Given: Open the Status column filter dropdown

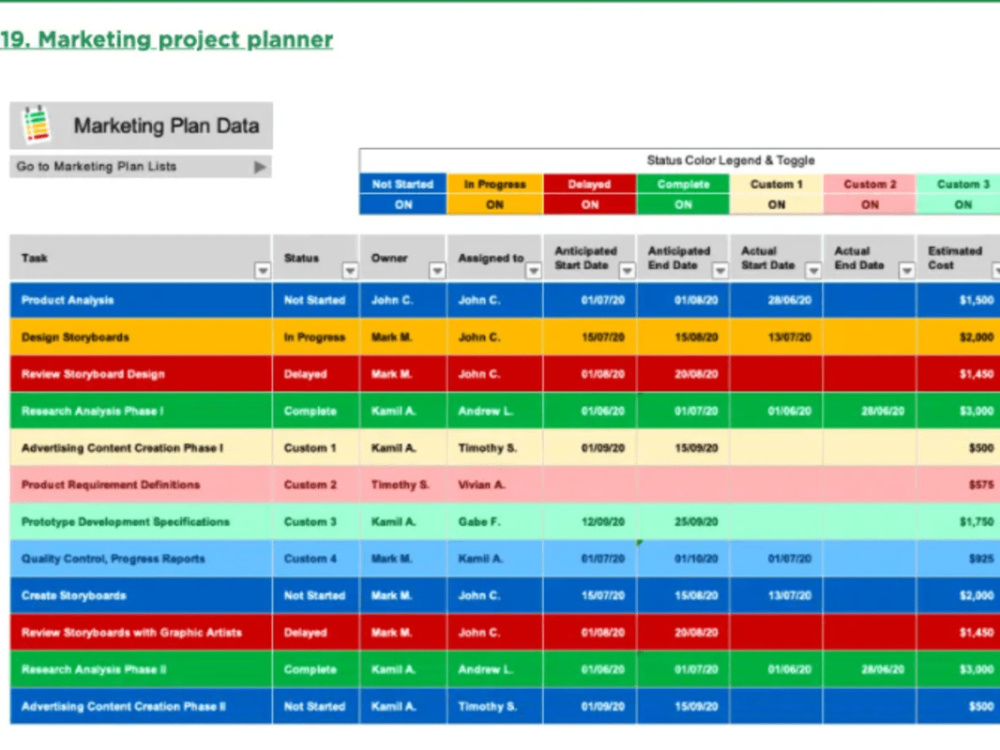Looking at the screenshot, I should coord(349,271).
